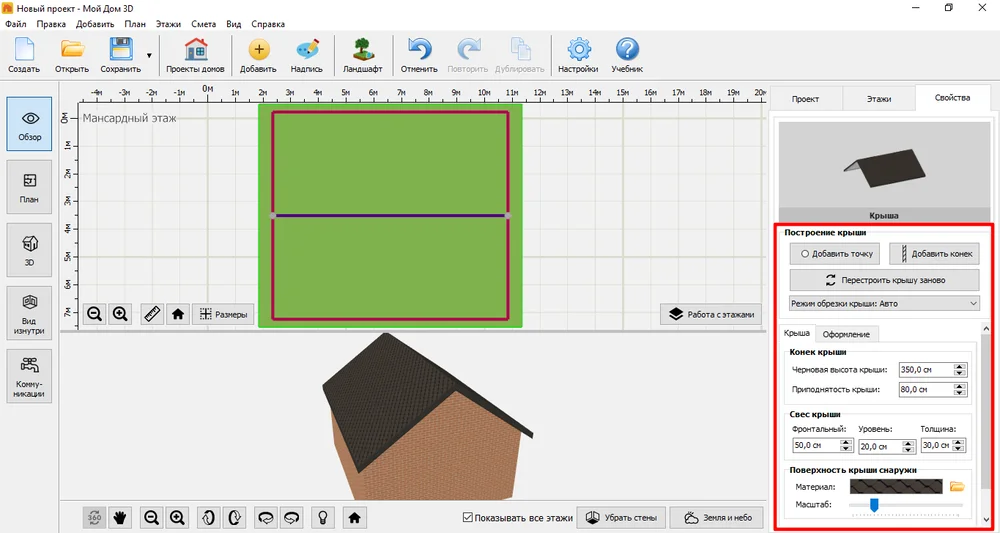Open the Ландшафт landscape tool

click(x=363, y=55)
